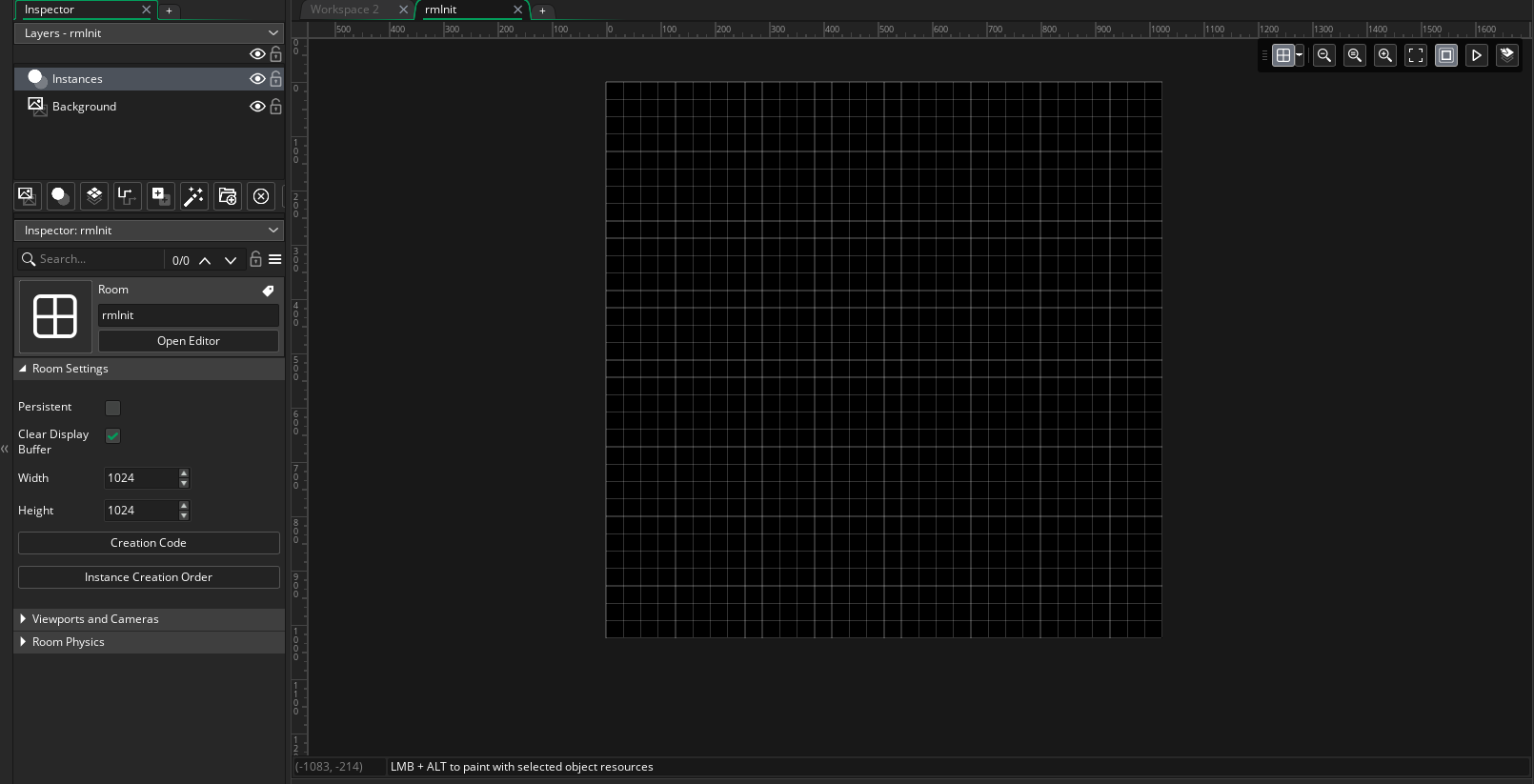Zoom in on the room canvas
The image size is (1534, 784).
[1385, 55]
